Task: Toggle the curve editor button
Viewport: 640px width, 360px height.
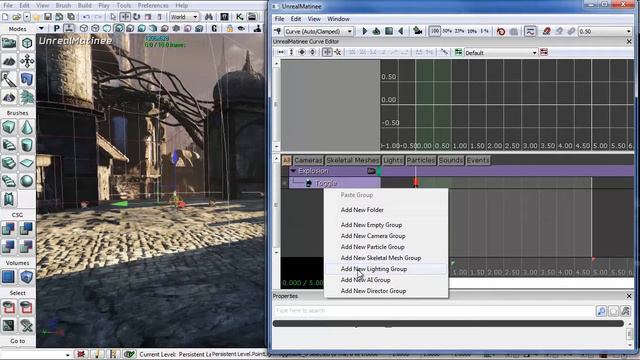Action: 530,31
